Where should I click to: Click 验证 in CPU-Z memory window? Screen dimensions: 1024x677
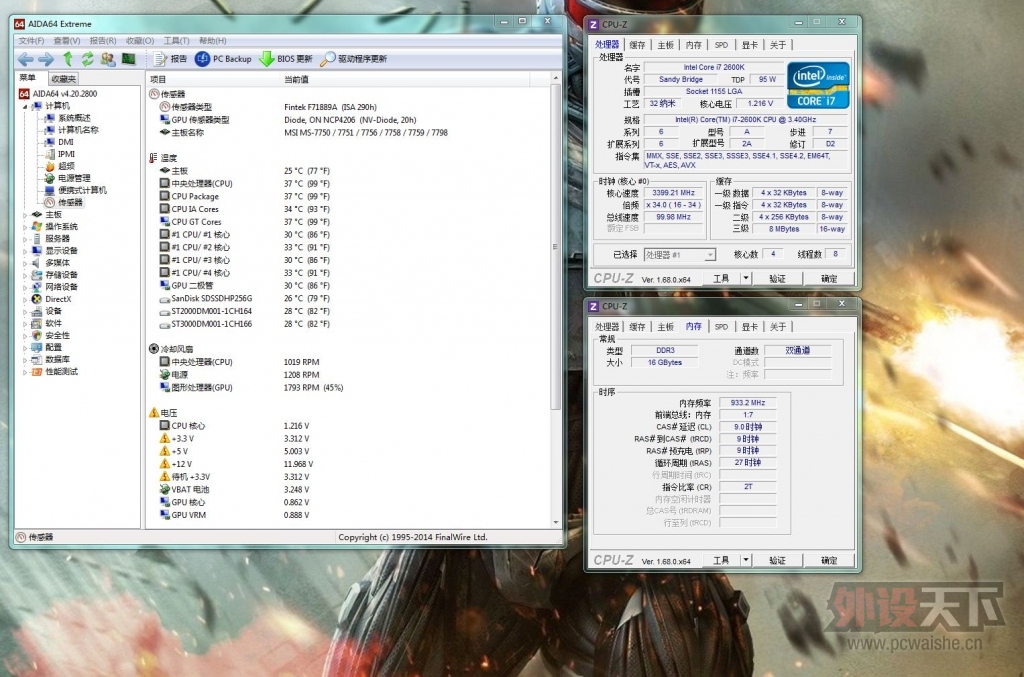777,560
